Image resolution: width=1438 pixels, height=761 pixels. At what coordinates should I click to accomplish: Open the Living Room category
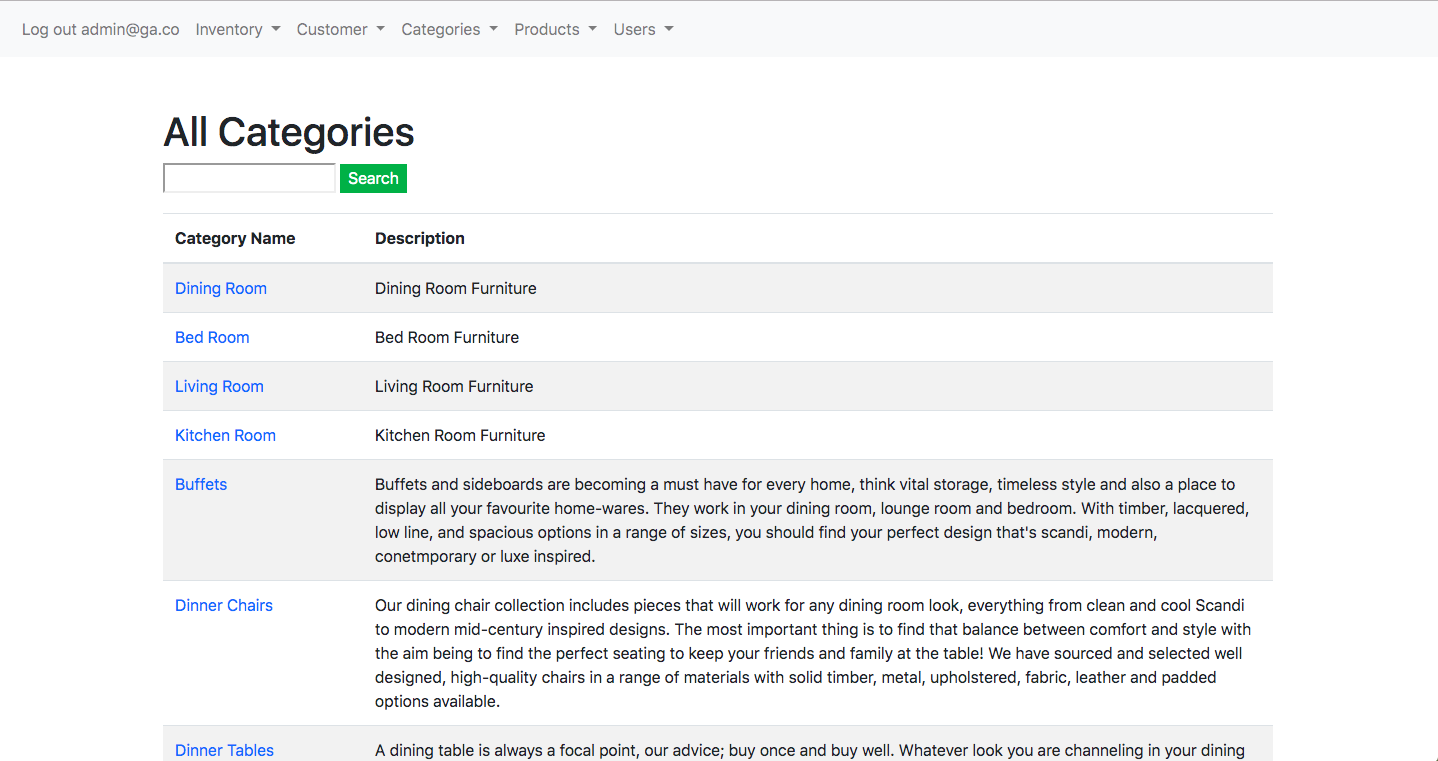click(219, 386)
